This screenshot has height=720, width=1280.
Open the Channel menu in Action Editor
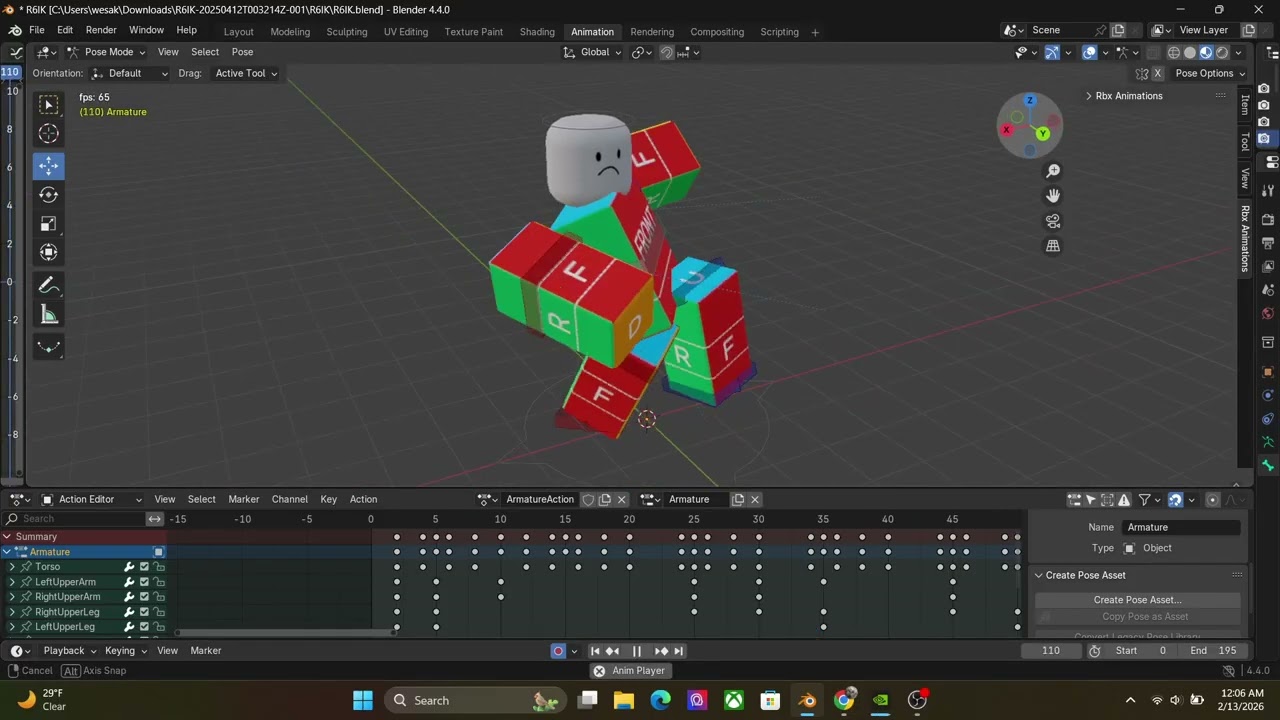(x=289, y=499)
